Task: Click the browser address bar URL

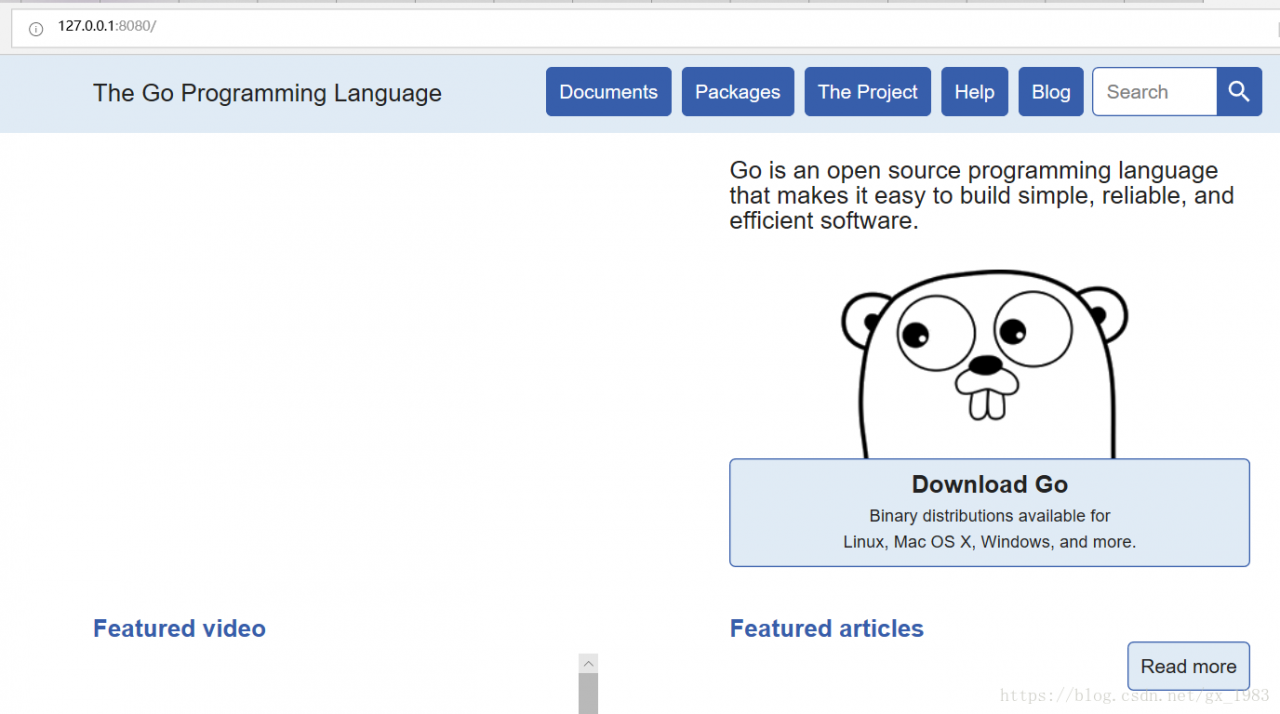Action: (x=107, y=27)
